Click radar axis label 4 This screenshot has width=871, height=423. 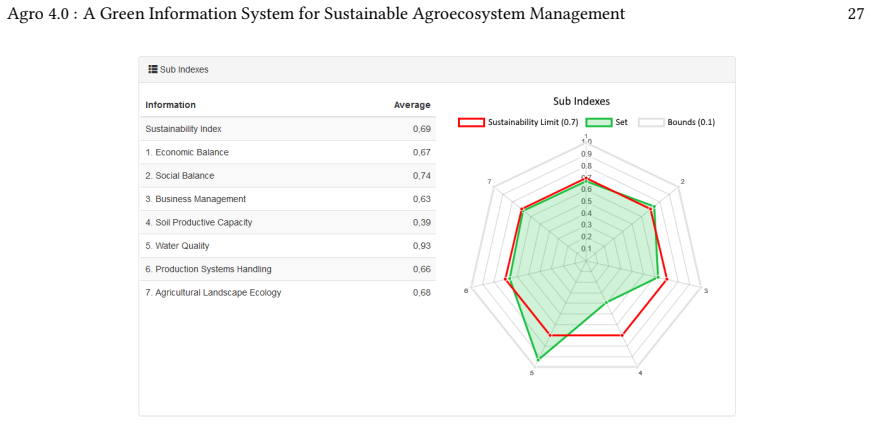coord(640,373)
